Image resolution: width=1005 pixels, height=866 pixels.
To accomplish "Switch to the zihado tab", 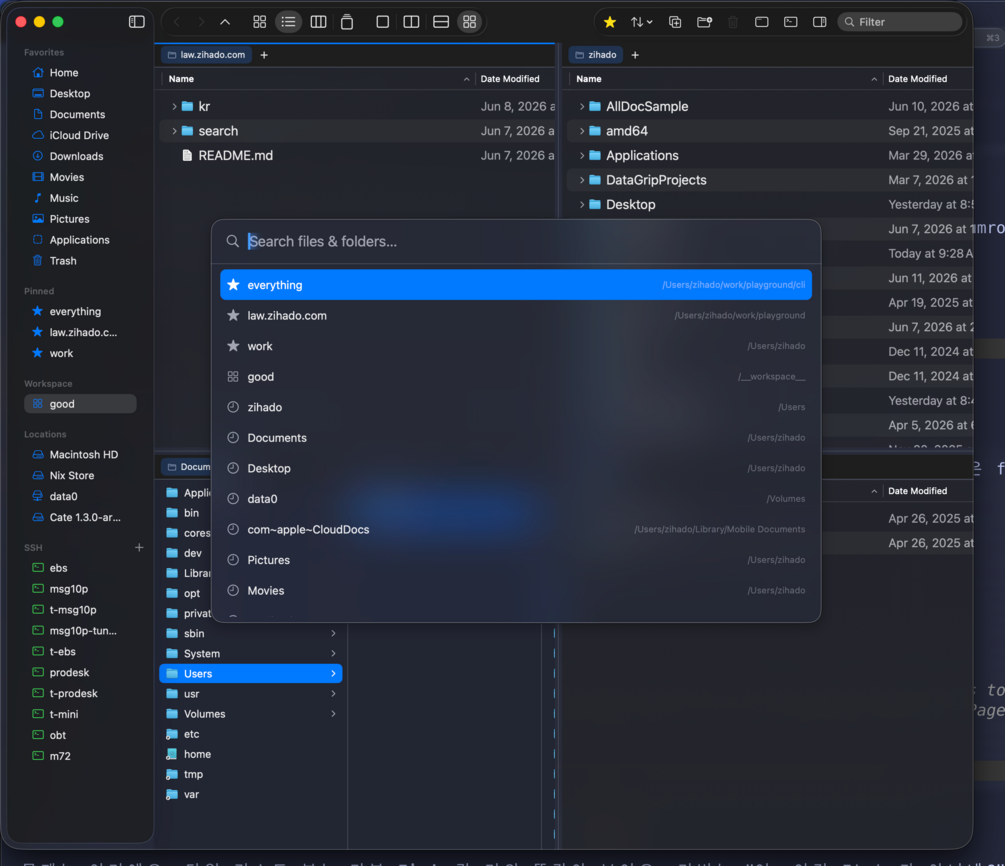I will (595, 55).
